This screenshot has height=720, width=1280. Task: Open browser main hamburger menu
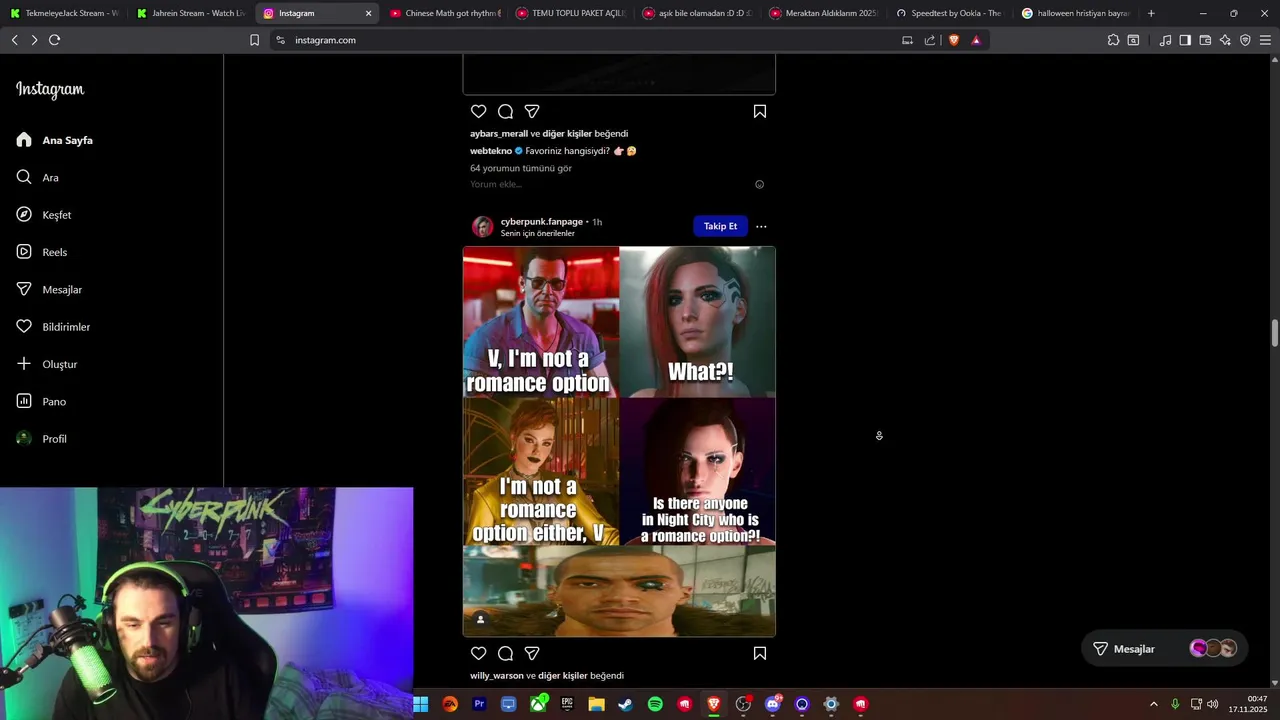[1265, 40]
